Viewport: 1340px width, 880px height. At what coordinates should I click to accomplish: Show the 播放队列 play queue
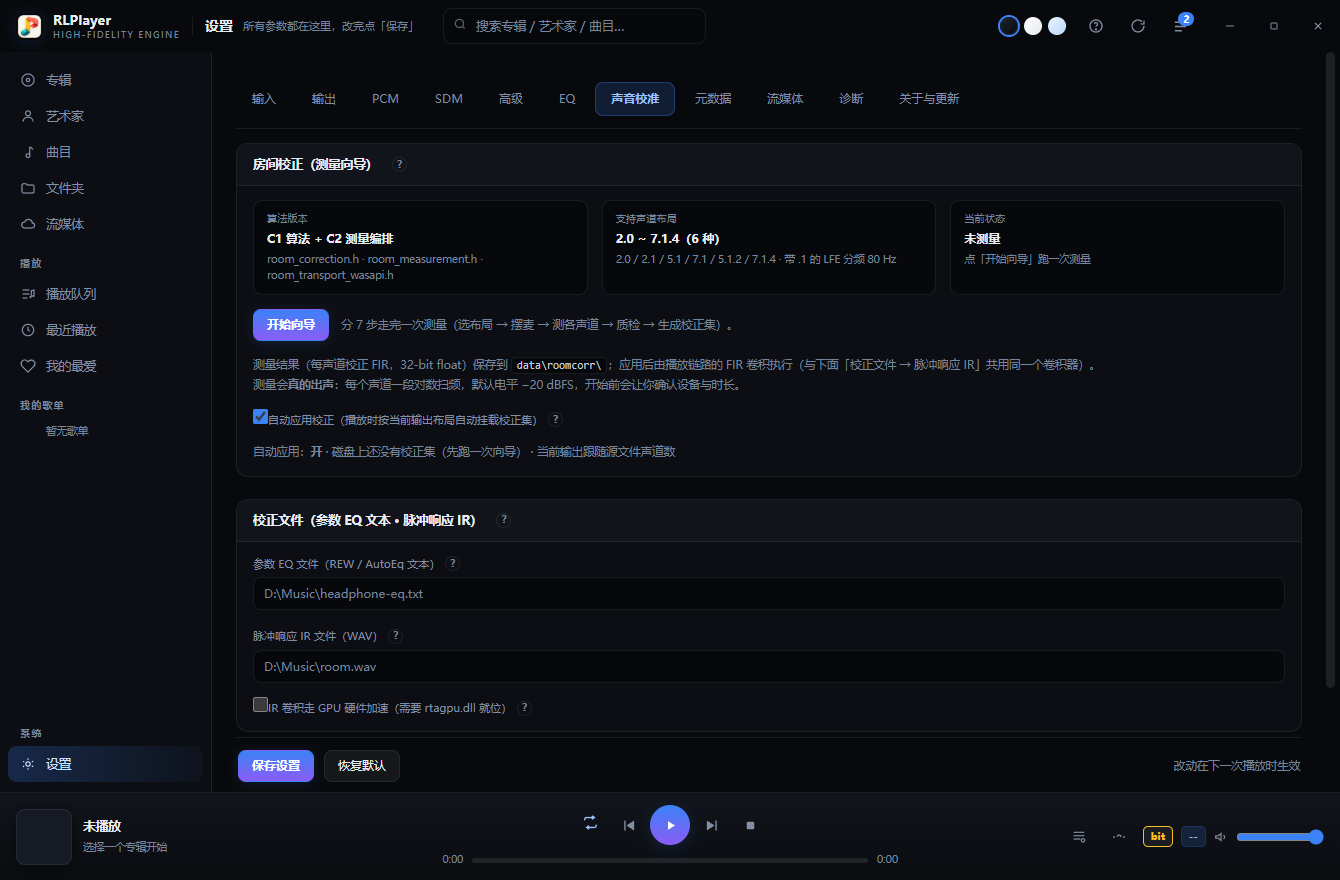click(x=106, y=294)
